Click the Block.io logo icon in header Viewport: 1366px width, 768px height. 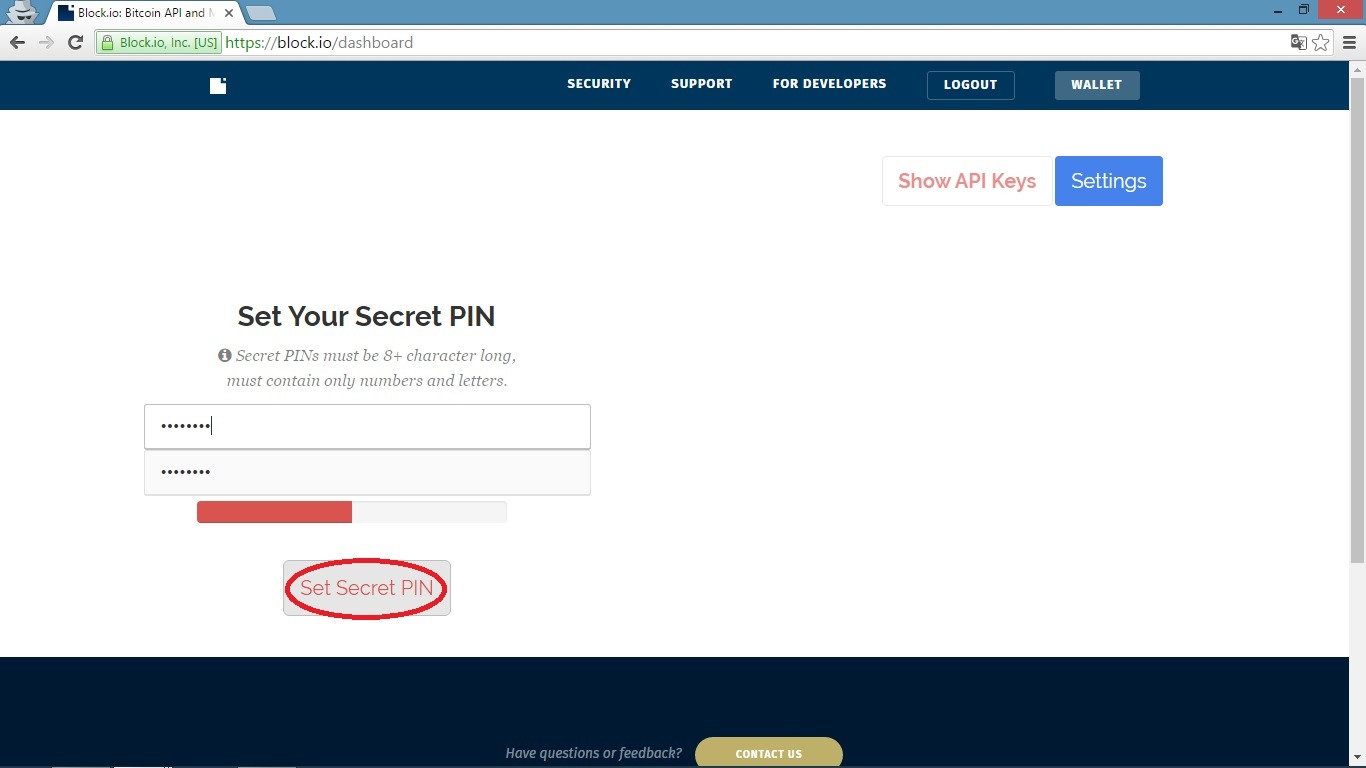tap(218, 85)
